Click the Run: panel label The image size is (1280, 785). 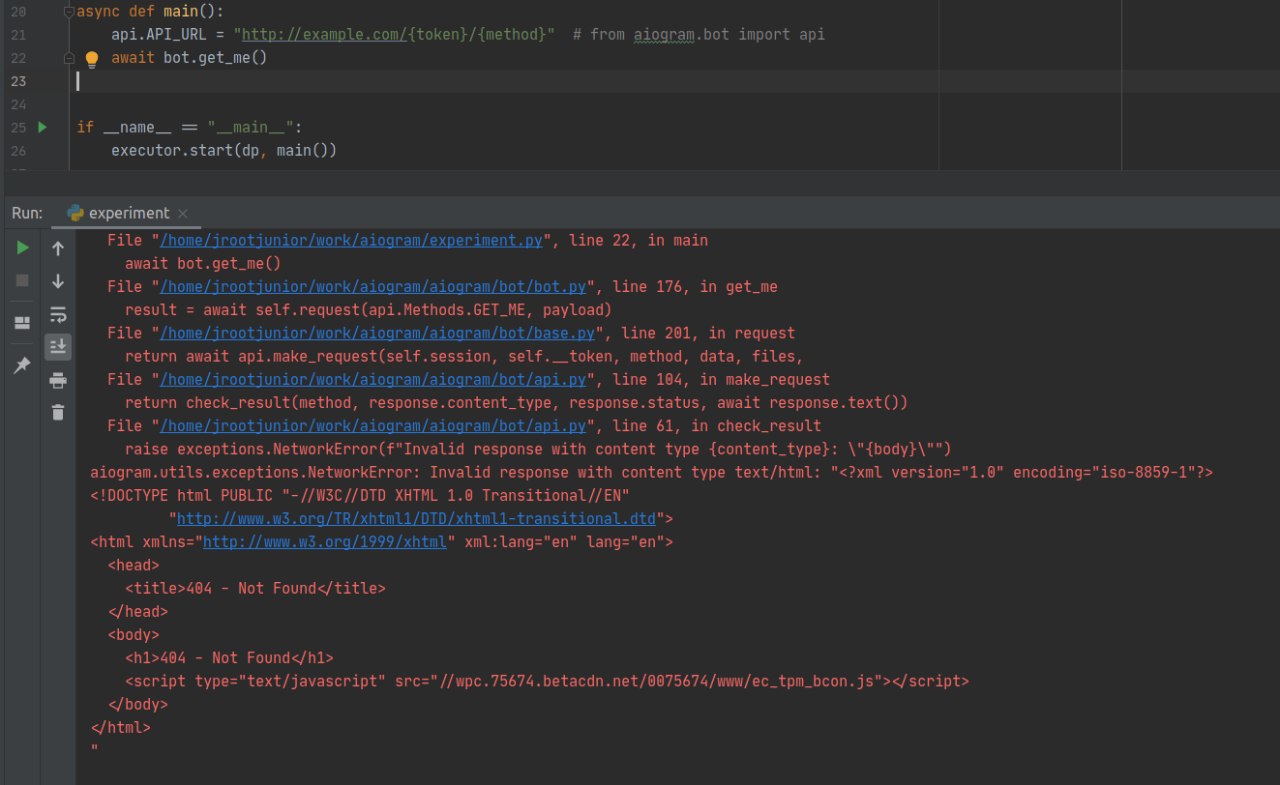point(27,213)
